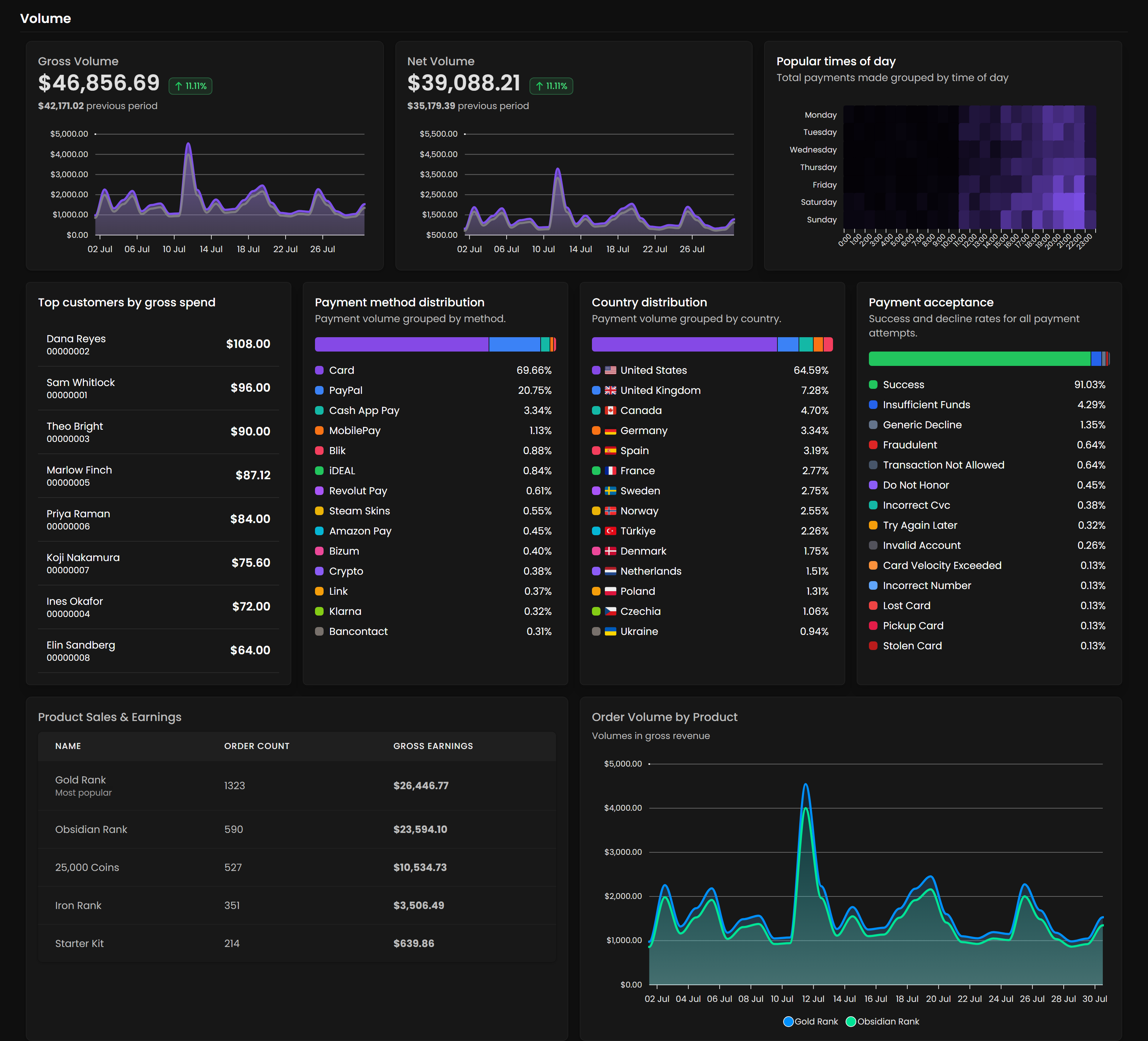1148x1041 pixels.
Task: Toggle the Obsidian Rank legend marker
Action: pyautogui.click(x=851, y=1022)
